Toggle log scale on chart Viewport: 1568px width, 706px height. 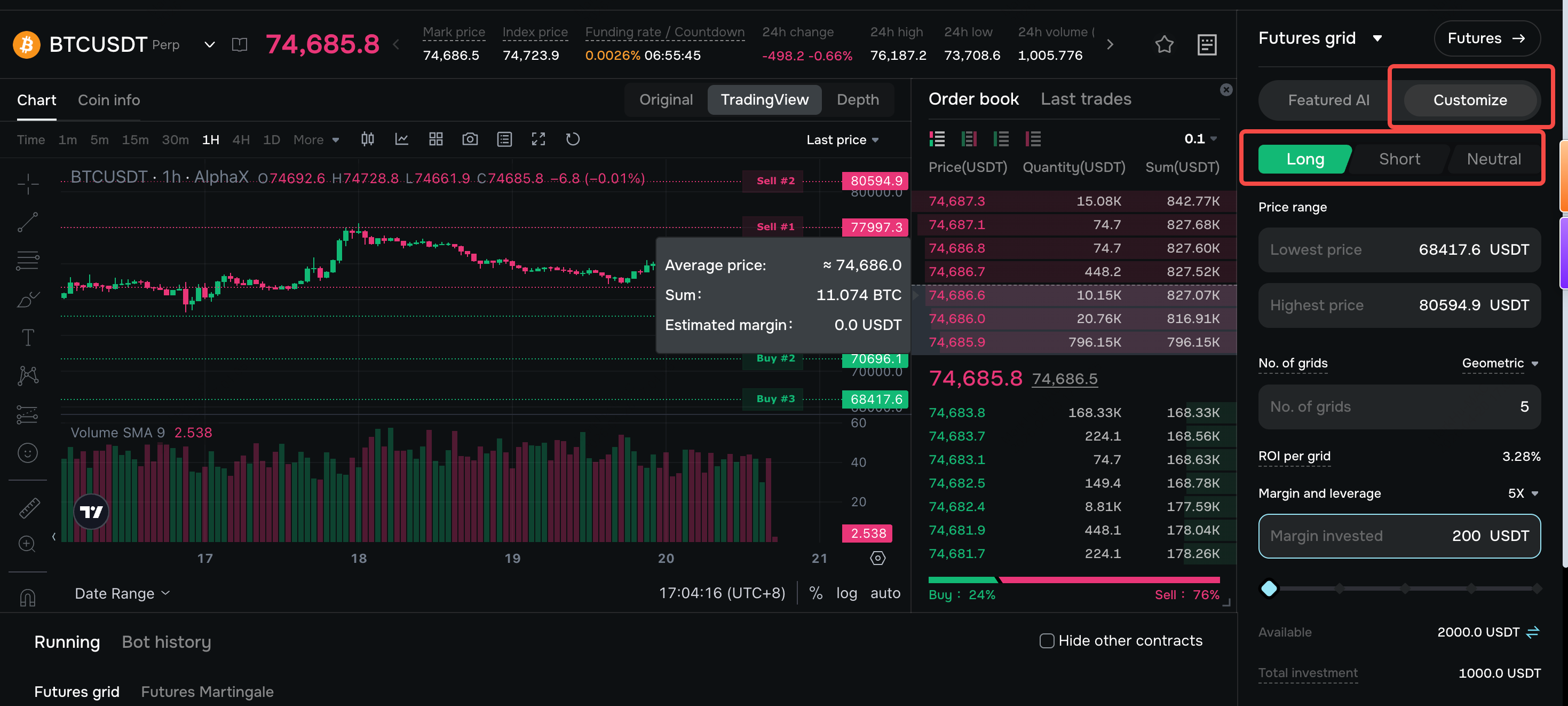[846, 593]
